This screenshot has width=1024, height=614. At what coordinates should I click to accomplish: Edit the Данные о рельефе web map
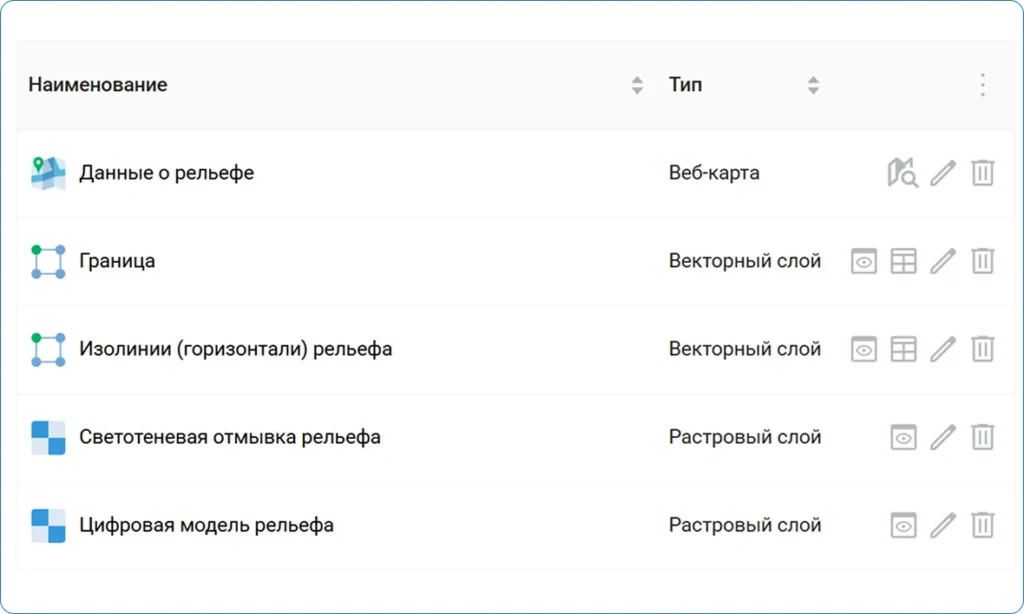(x=943, y=173)
